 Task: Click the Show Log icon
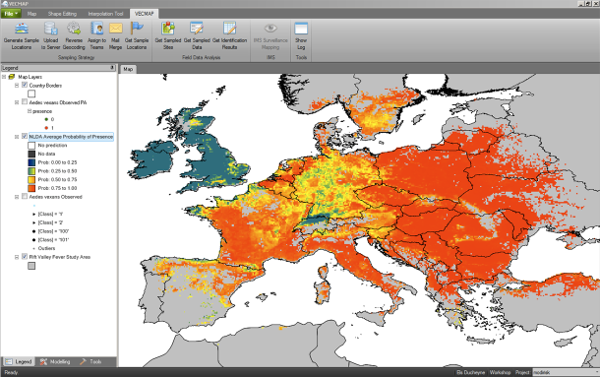point(301,36)
